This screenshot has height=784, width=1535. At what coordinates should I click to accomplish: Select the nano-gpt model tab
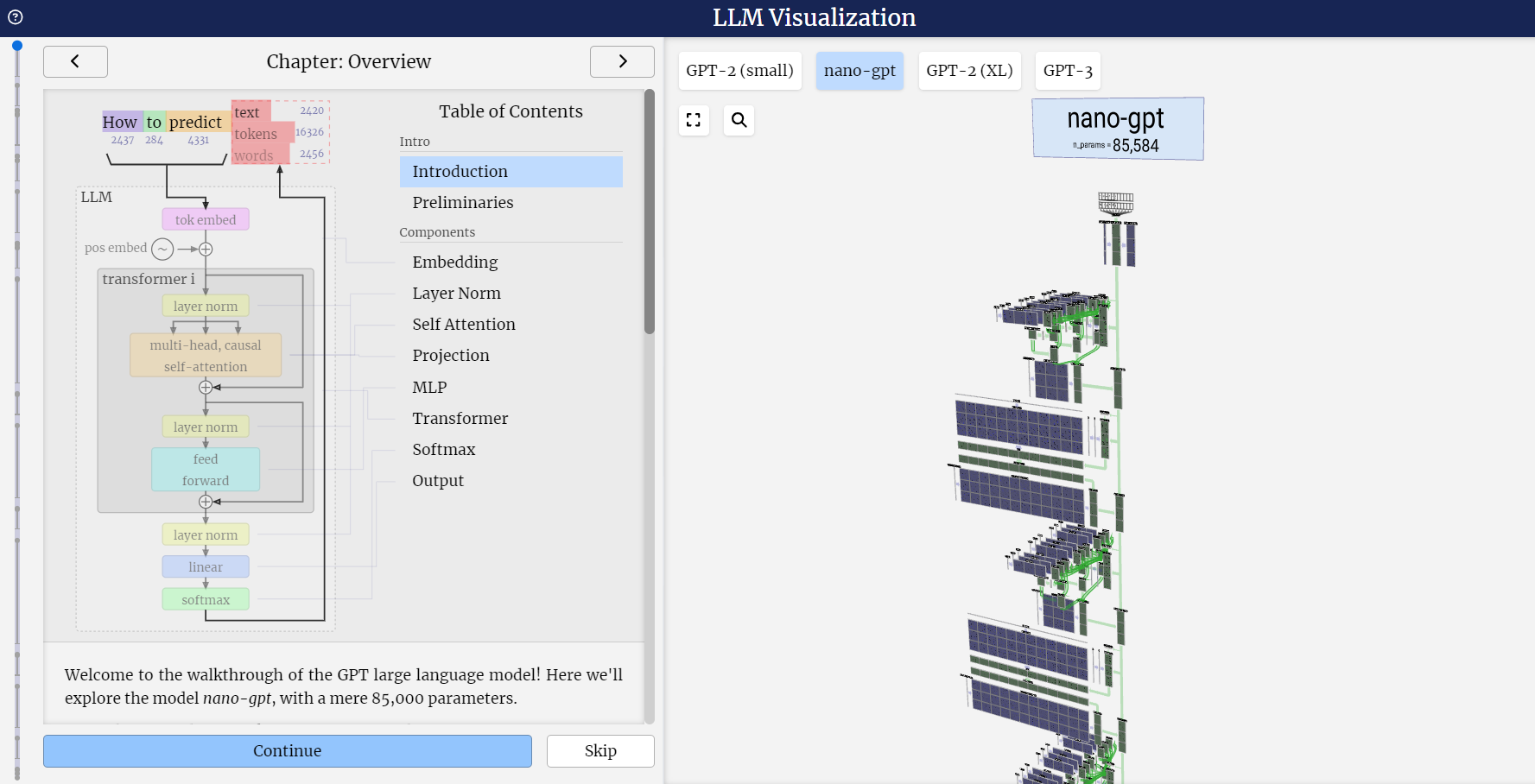859,71
